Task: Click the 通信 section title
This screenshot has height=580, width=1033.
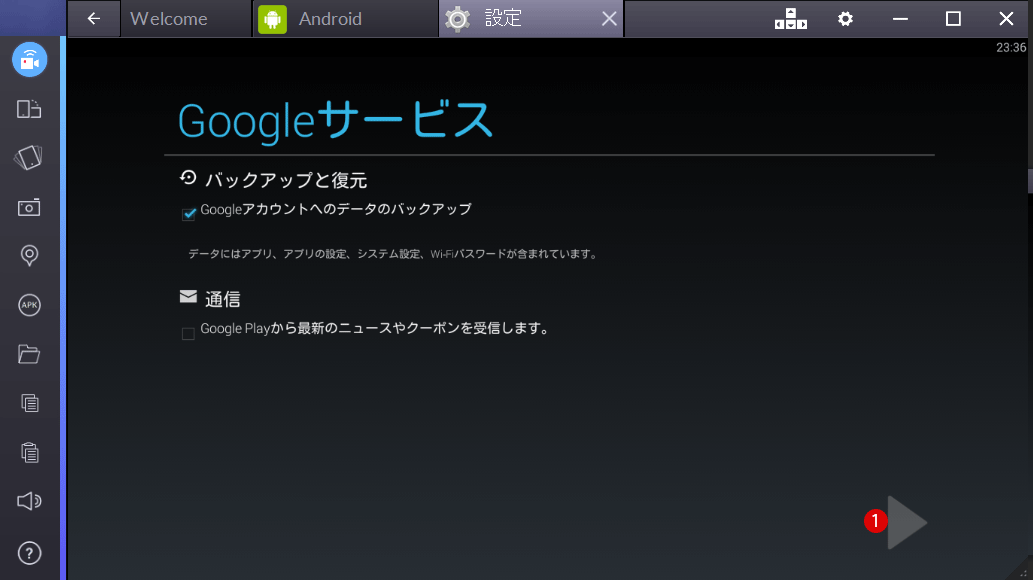Action: tap(223, 299)
